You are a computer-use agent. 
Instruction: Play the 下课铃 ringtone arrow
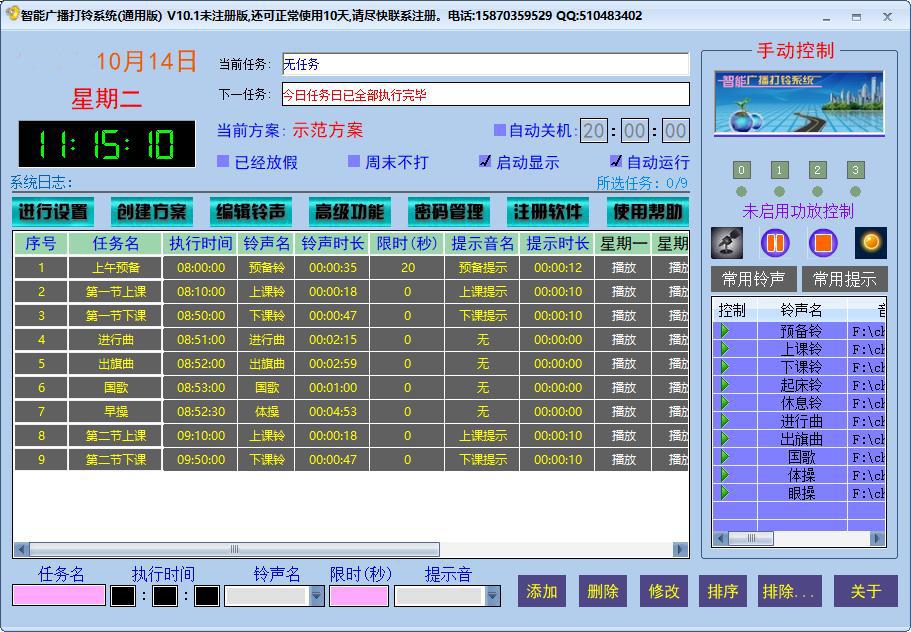[725, 367]
